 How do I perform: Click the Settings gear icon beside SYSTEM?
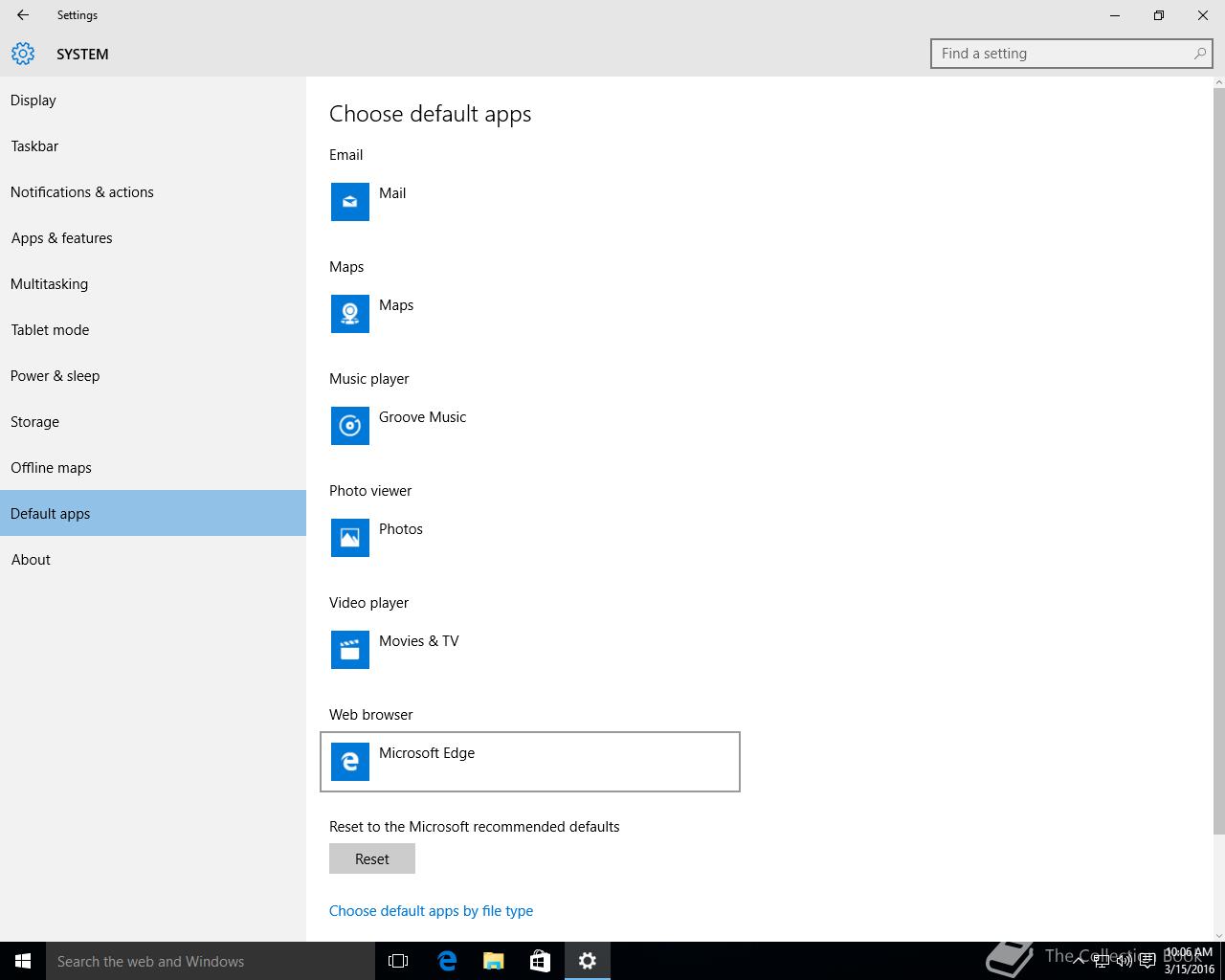tap(23, 54)
